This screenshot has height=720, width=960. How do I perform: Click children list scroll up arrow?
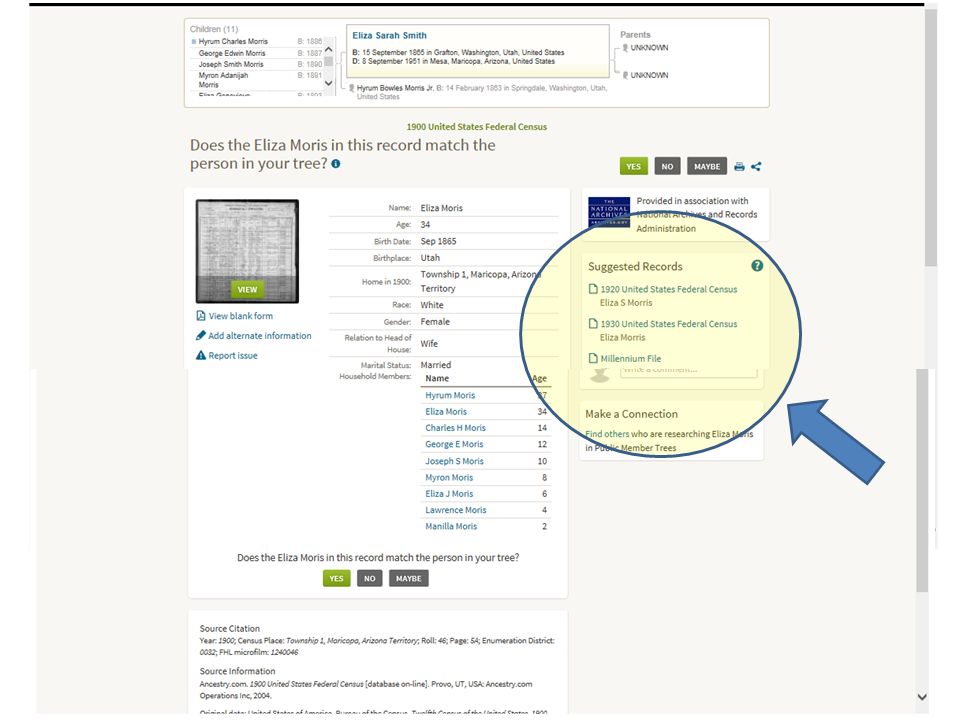tap(329, 49)
